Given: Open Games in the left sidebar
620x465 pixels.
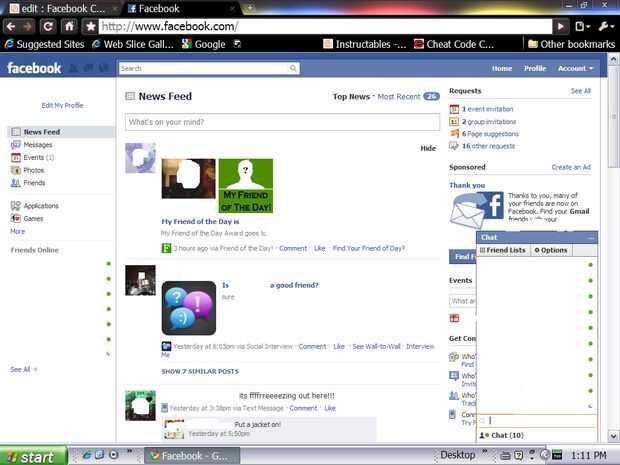Looking at the screenshot, I should pos(27,218).
